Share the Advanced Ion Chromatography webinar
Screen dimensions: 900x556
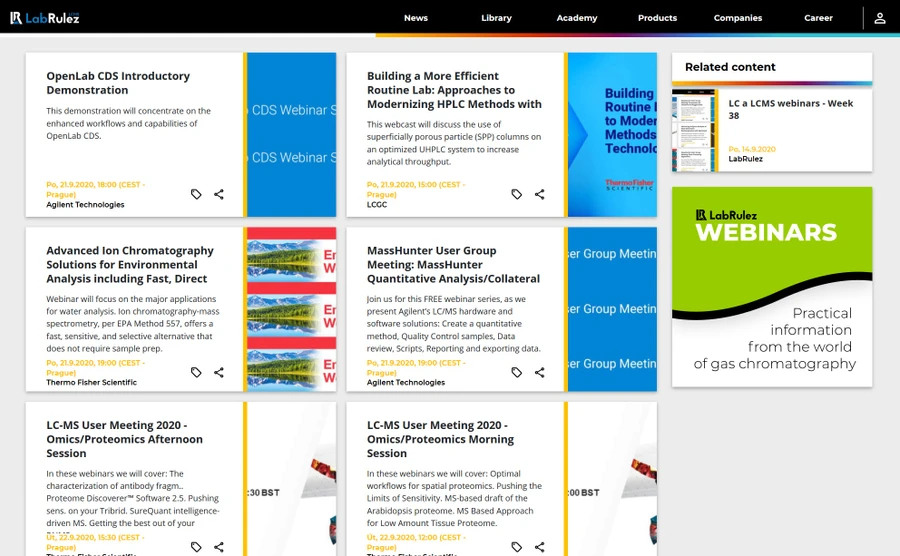click(219, 372)
